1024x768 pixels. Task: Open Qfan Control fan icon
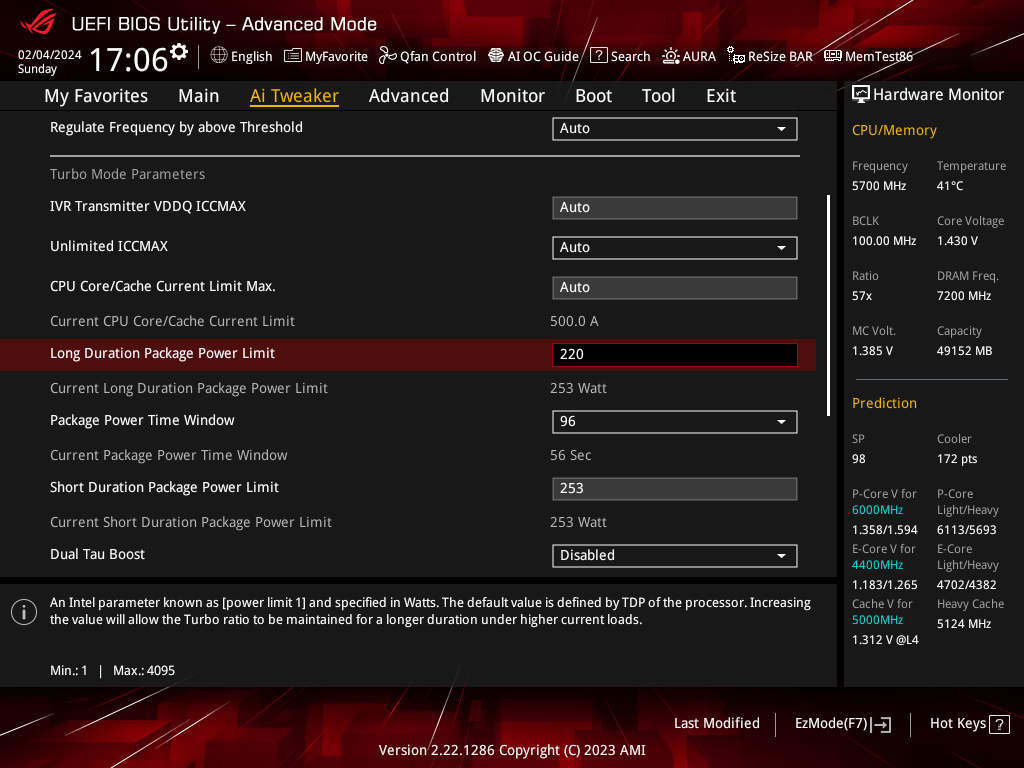tap(387, 56)
